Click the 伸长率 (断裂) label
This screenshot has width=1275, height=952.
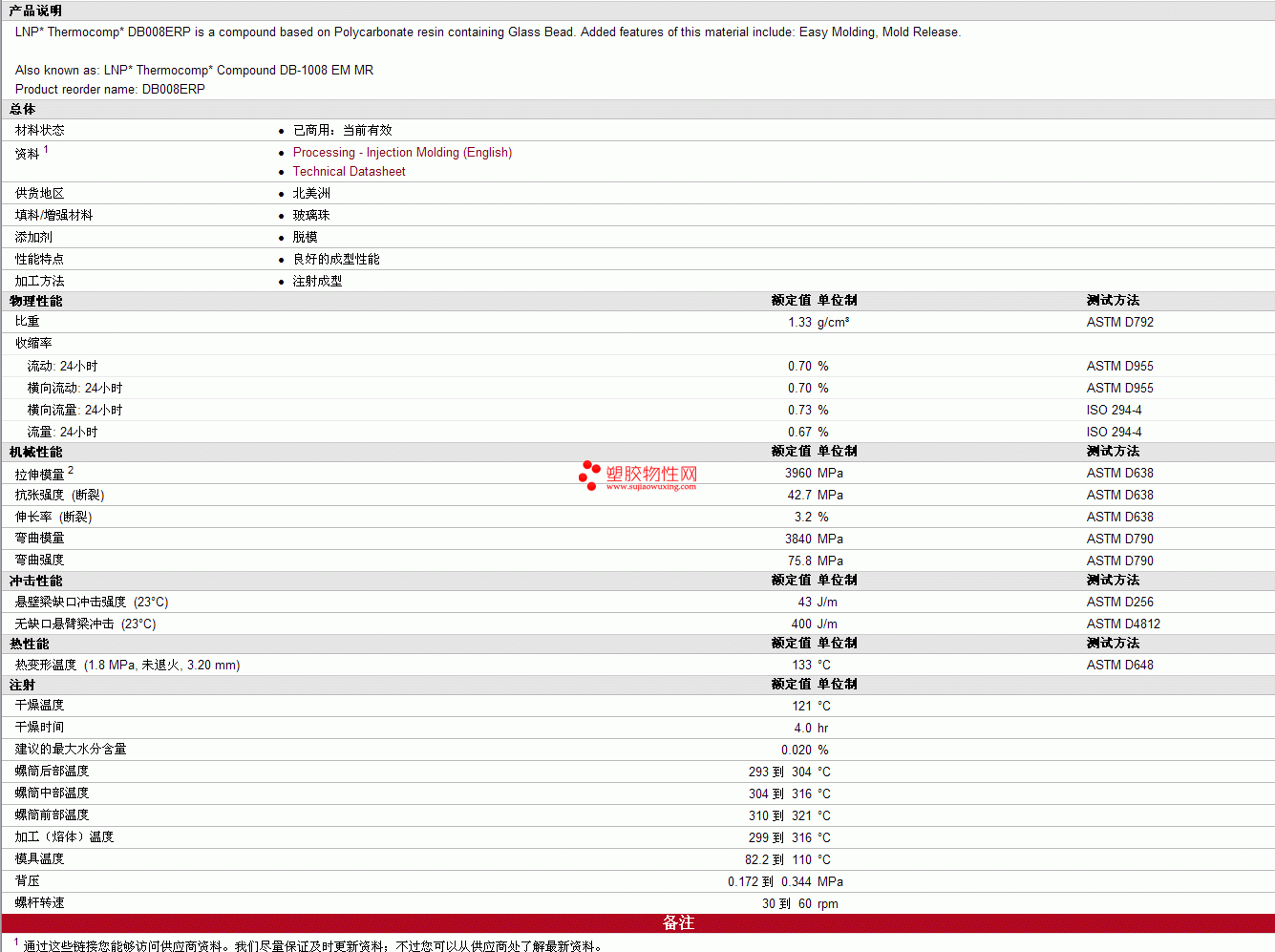pyautogui.click(x=53, y=518)
